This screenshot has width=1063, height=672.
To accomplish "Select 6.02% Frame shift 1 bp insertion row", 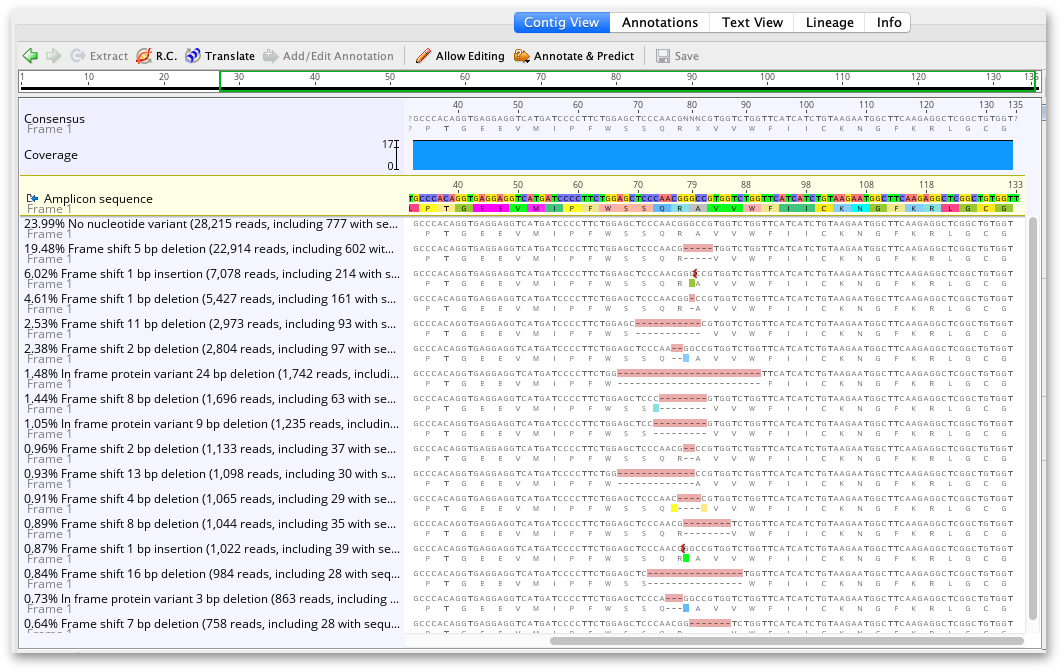I will 212,274.
